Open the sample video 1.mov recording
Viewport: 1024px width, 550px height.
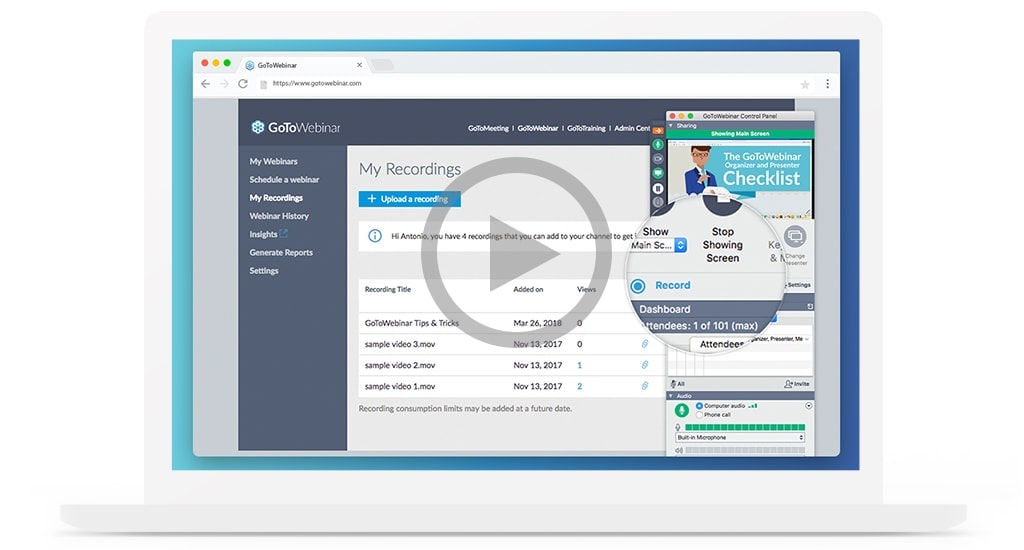[x=400, y=386]
